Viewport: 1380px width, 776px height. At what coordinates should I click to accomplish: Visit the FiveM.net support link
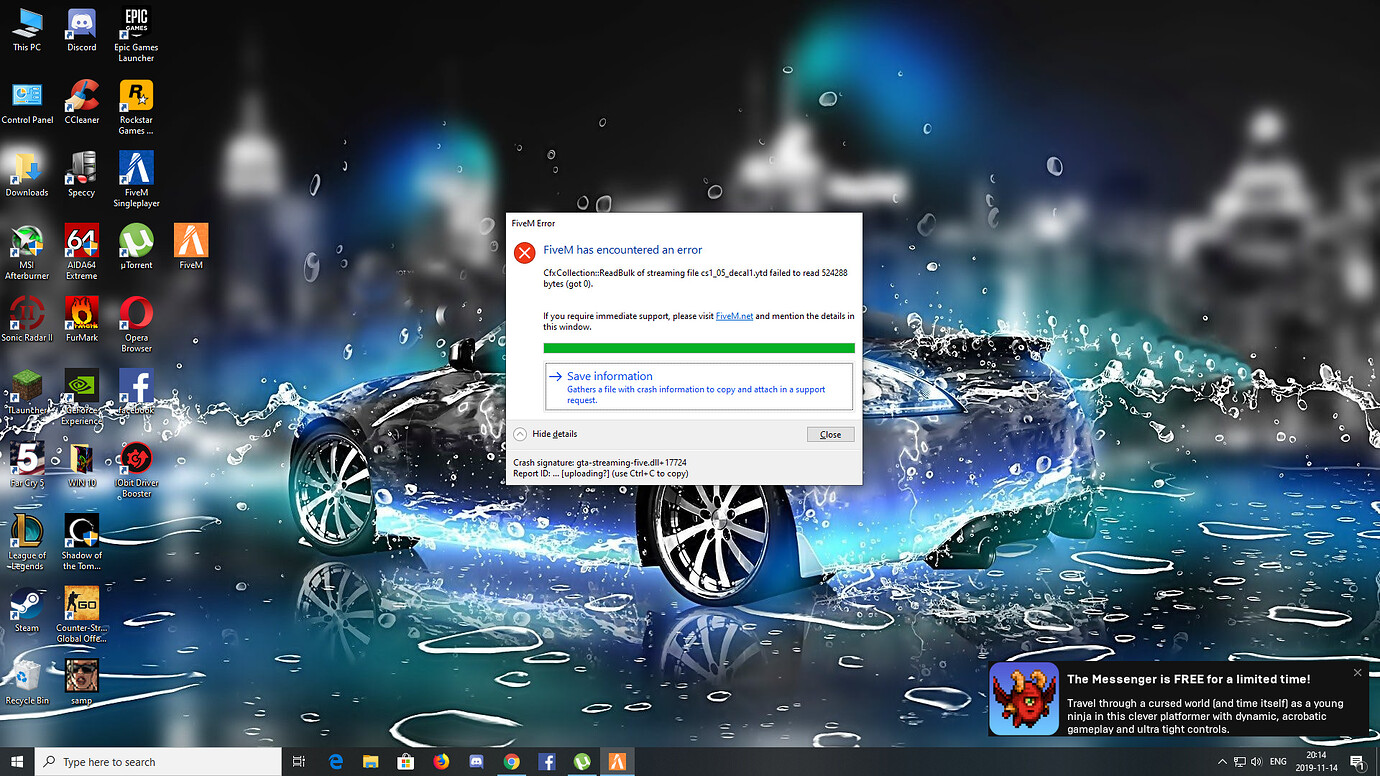734,316
